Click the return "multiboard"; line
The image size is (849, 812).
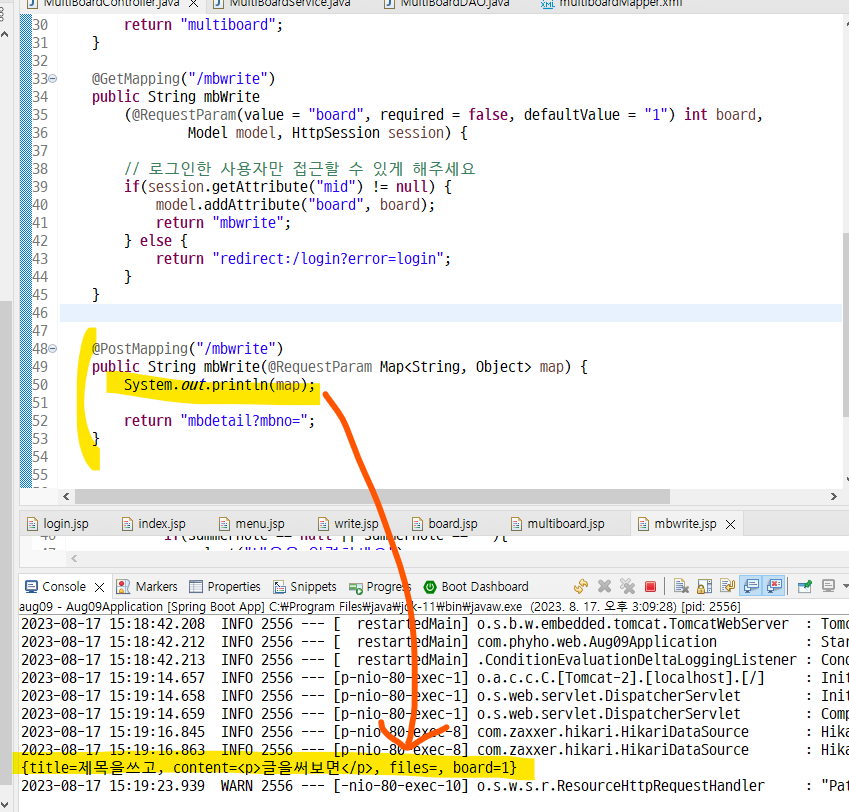(203, 25)
